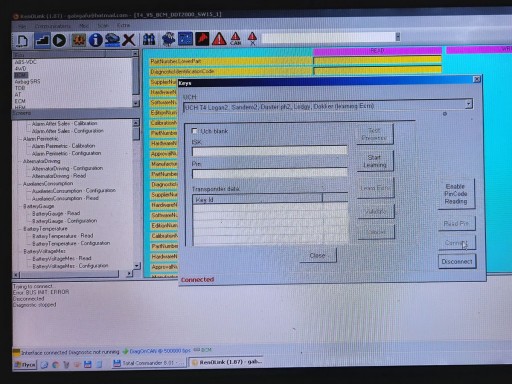Click the black X stop icon
Screen dimensions: 512x384
point(129,40)
